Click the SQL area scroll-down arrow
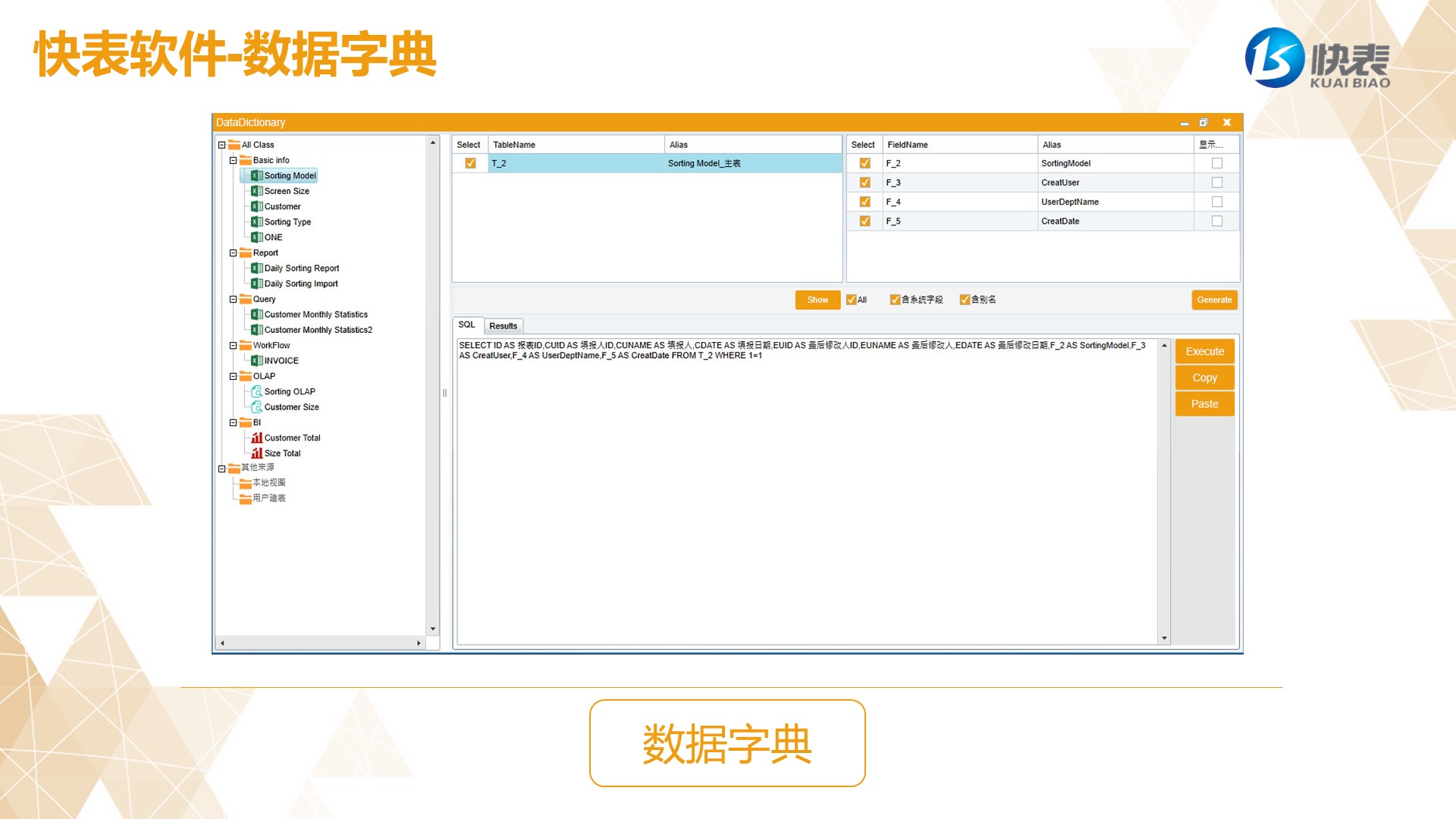This screenshot has height=819, width=1456. point(1164,639)
